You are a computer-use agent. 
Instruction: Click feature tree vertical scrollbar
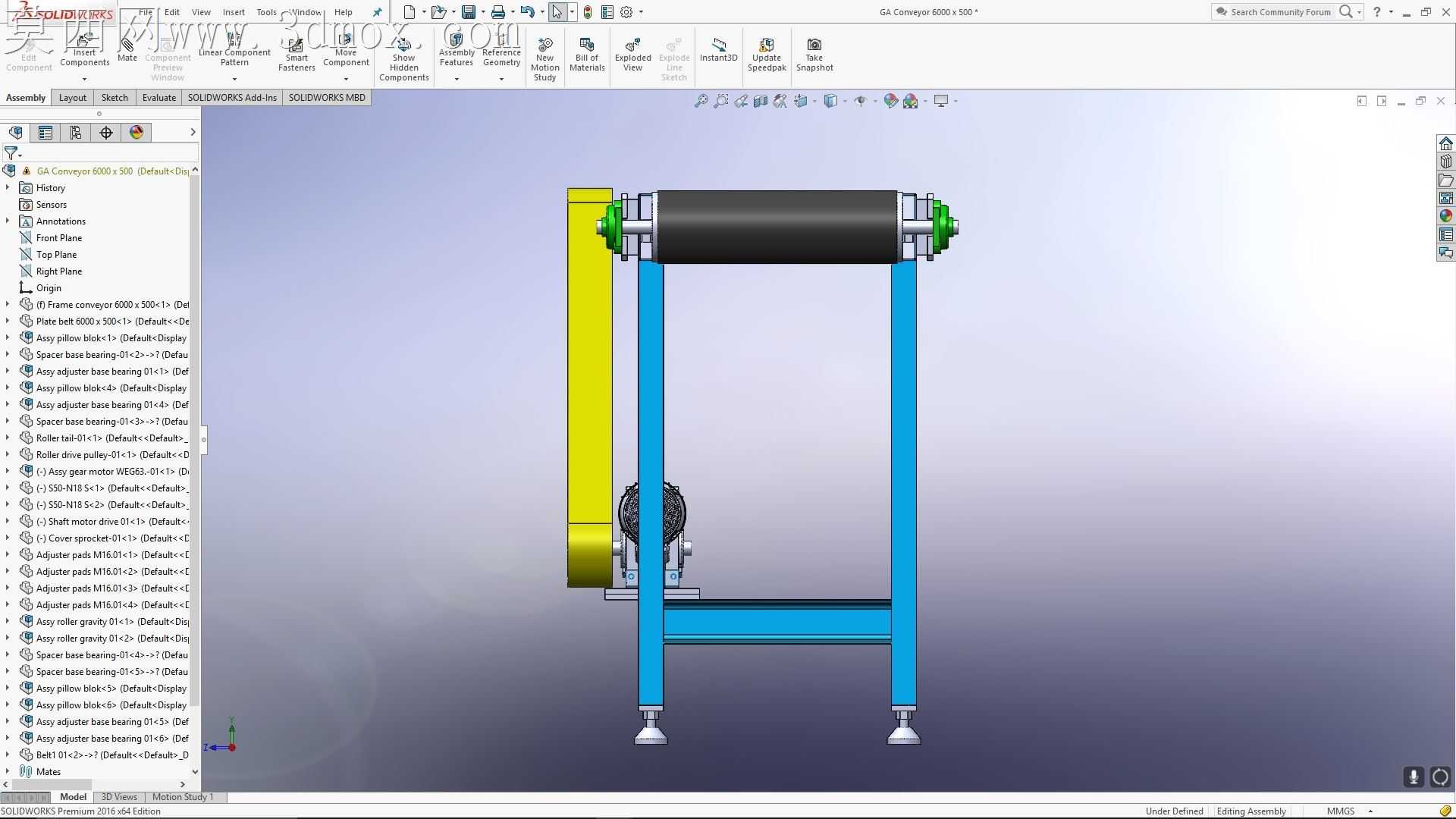(195, 440)
